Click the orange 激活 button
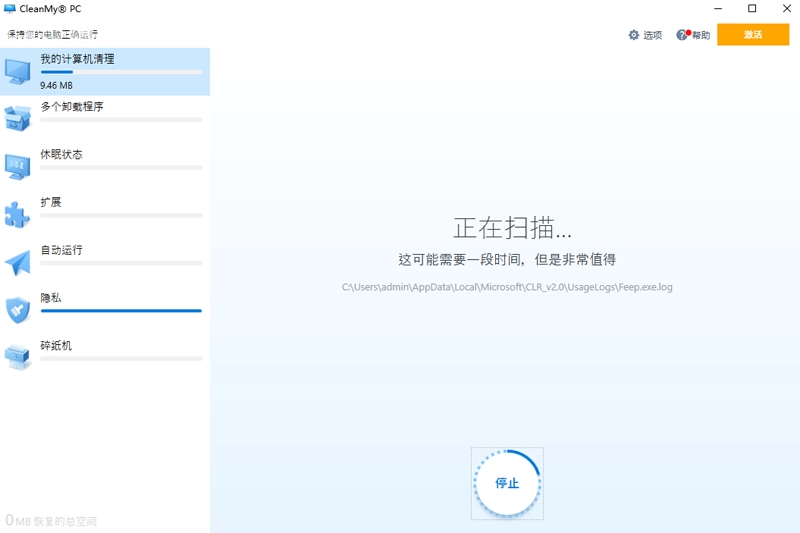800x533 pixels. pyautogui.click(x=753, y=35)
